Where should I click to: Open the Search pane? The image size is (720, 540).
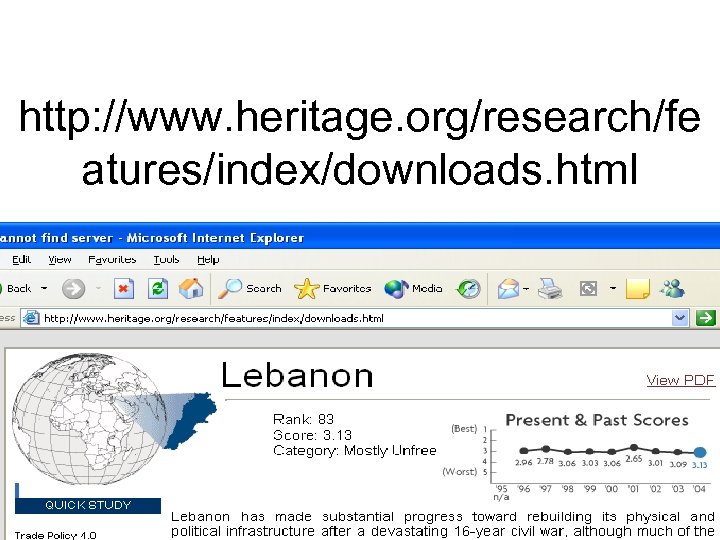pyautogui.click(x=249, y=289)
